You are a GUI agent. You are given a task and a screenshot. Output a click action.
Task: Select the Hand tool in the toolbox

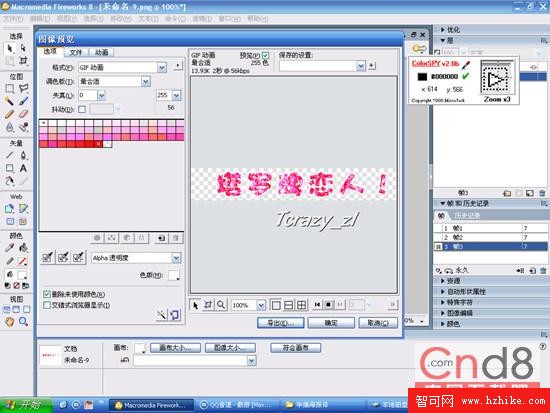[9, 321]
